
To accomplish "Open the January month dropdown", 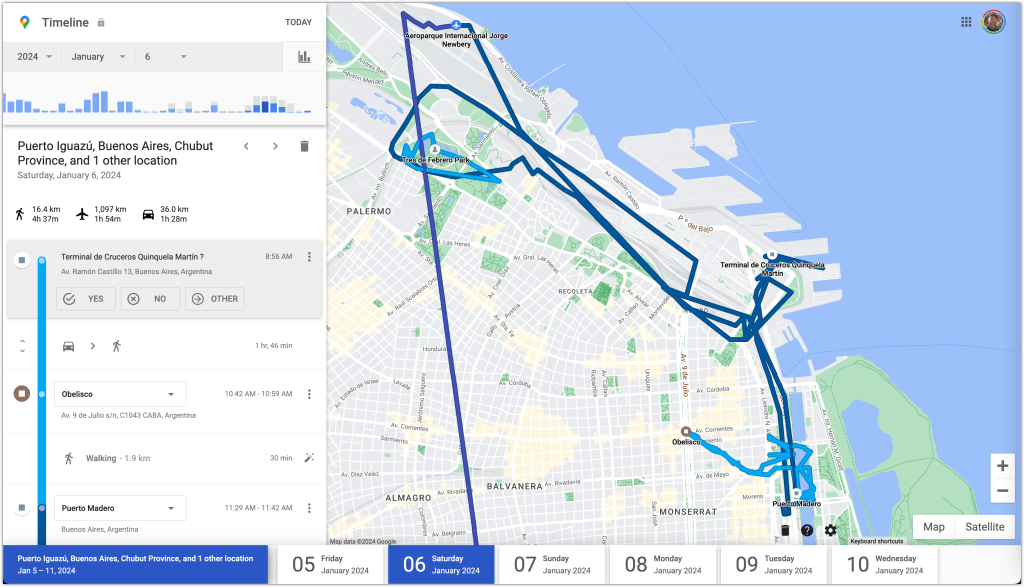I will click(98, 57).
